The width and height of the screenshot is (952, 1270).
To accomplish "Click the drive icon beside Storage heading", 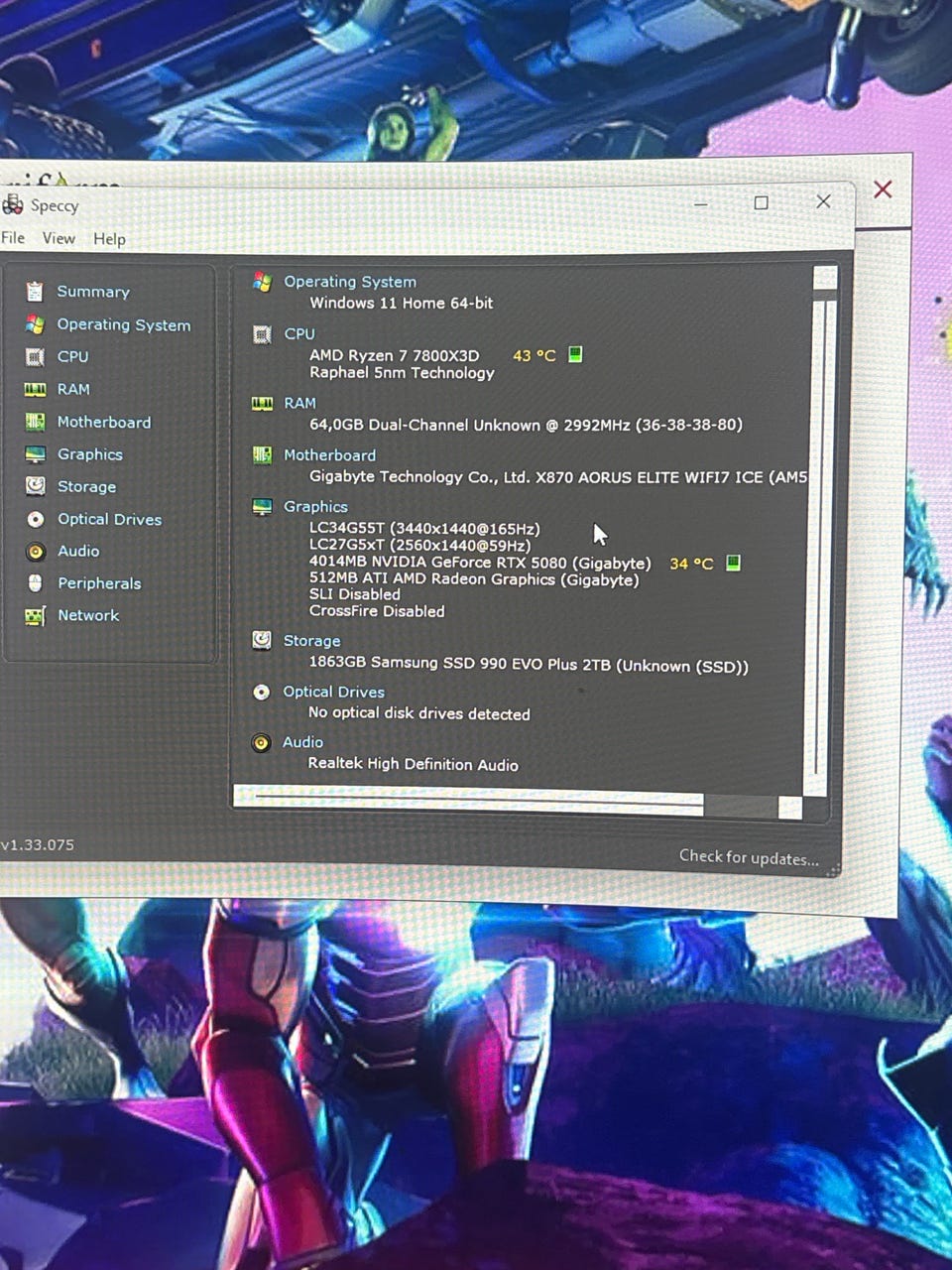I will (262, 641).
